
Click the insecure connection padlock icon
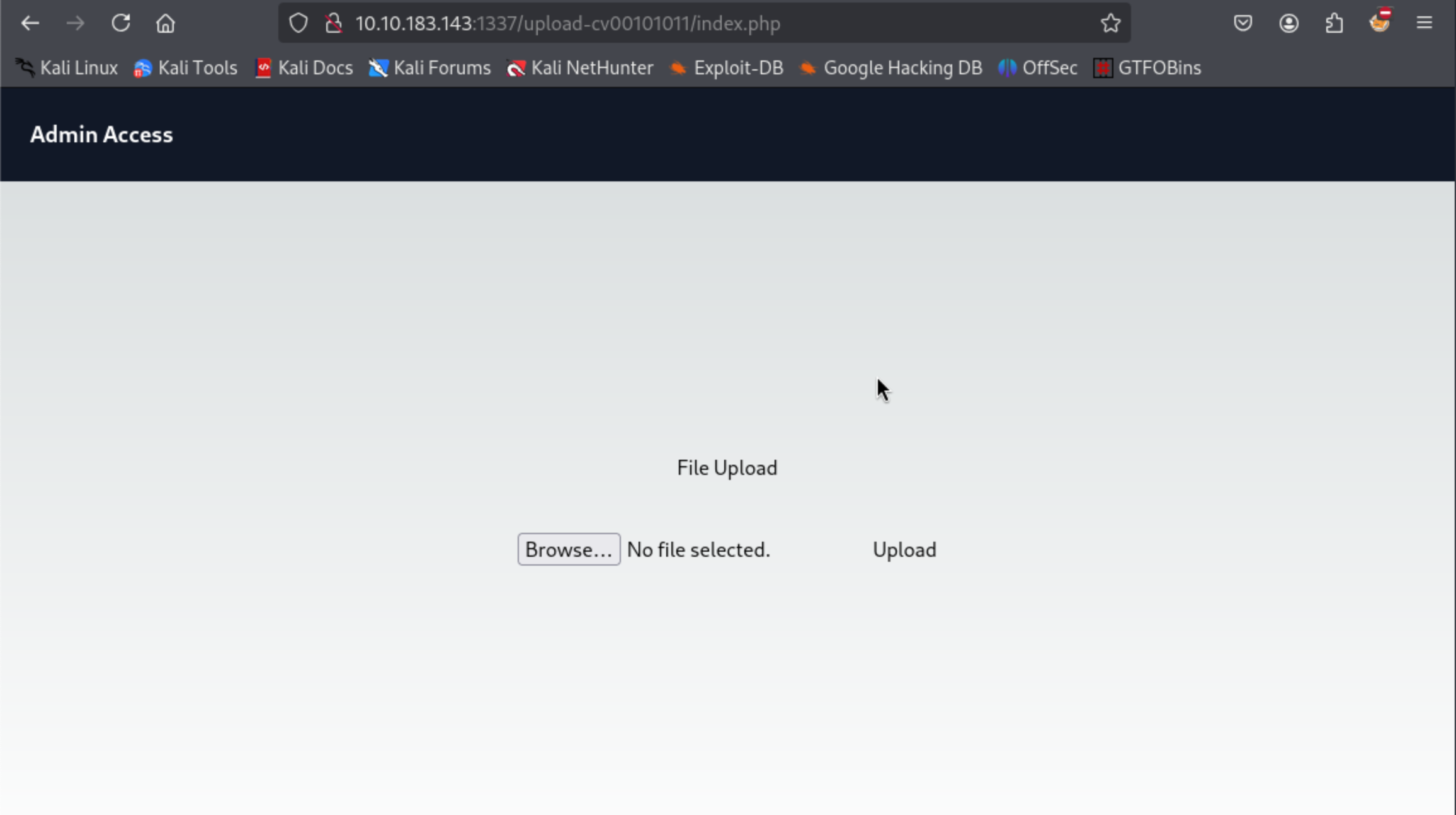tap(333, 23)
